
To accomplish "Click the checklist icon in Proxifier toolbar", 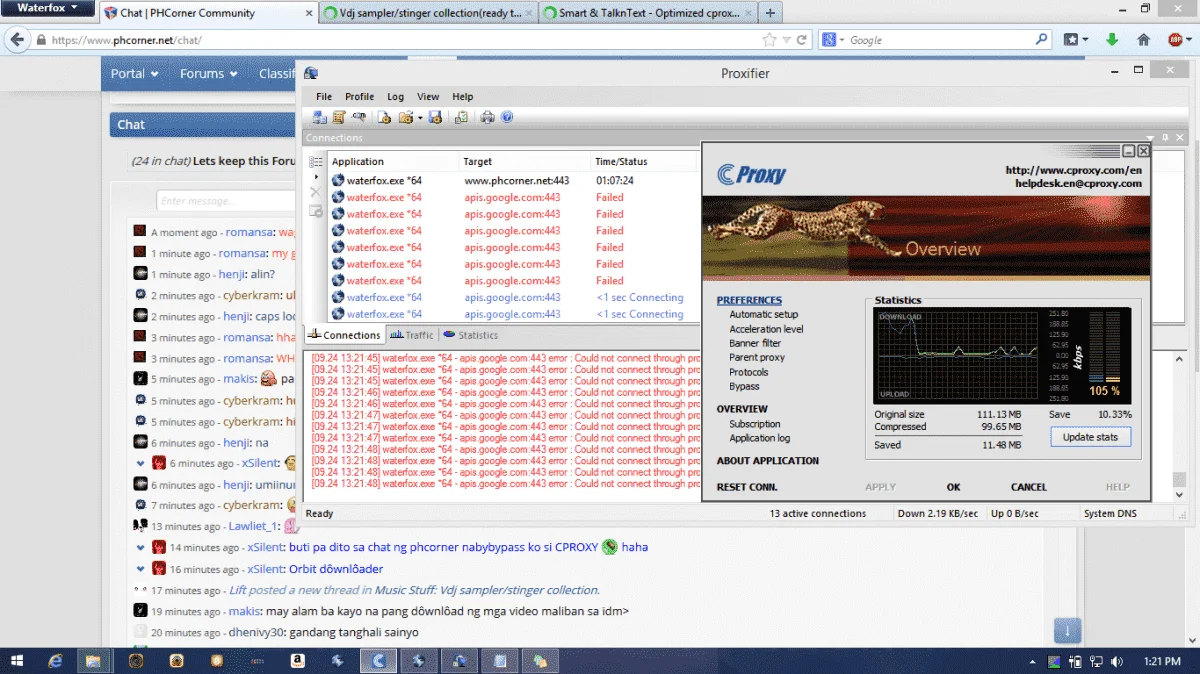I will [x=461, y=117].
